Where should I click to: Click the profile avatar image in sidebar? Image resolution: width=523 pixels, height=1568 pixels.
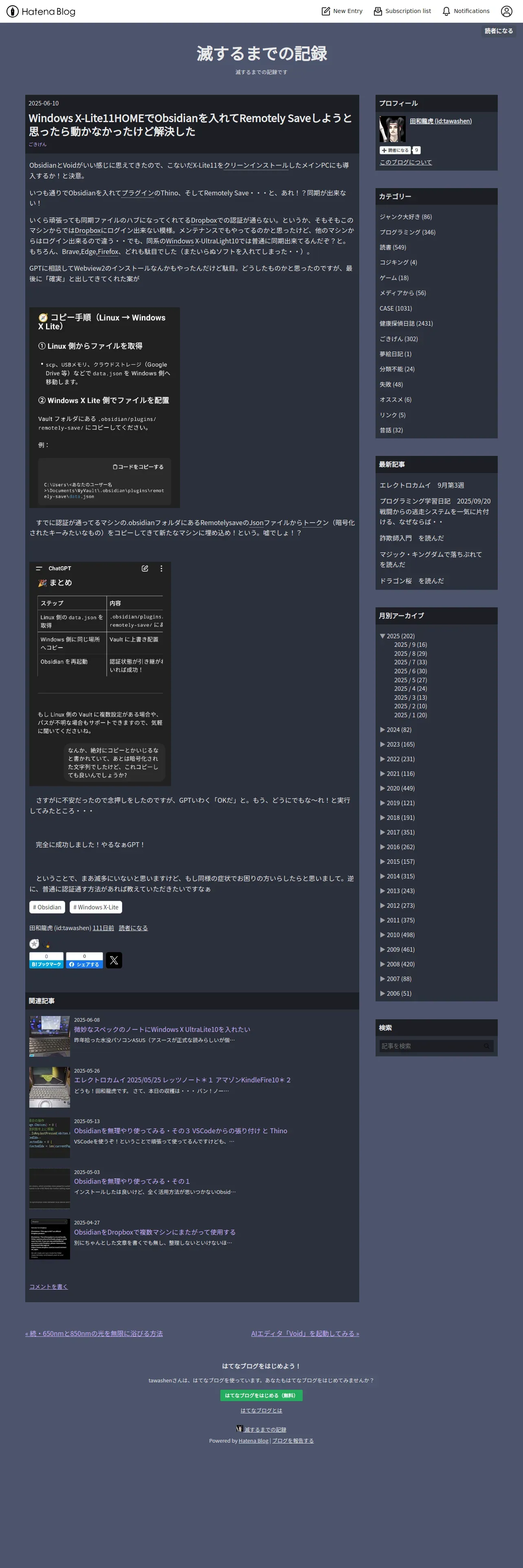(x=392, y=129)
